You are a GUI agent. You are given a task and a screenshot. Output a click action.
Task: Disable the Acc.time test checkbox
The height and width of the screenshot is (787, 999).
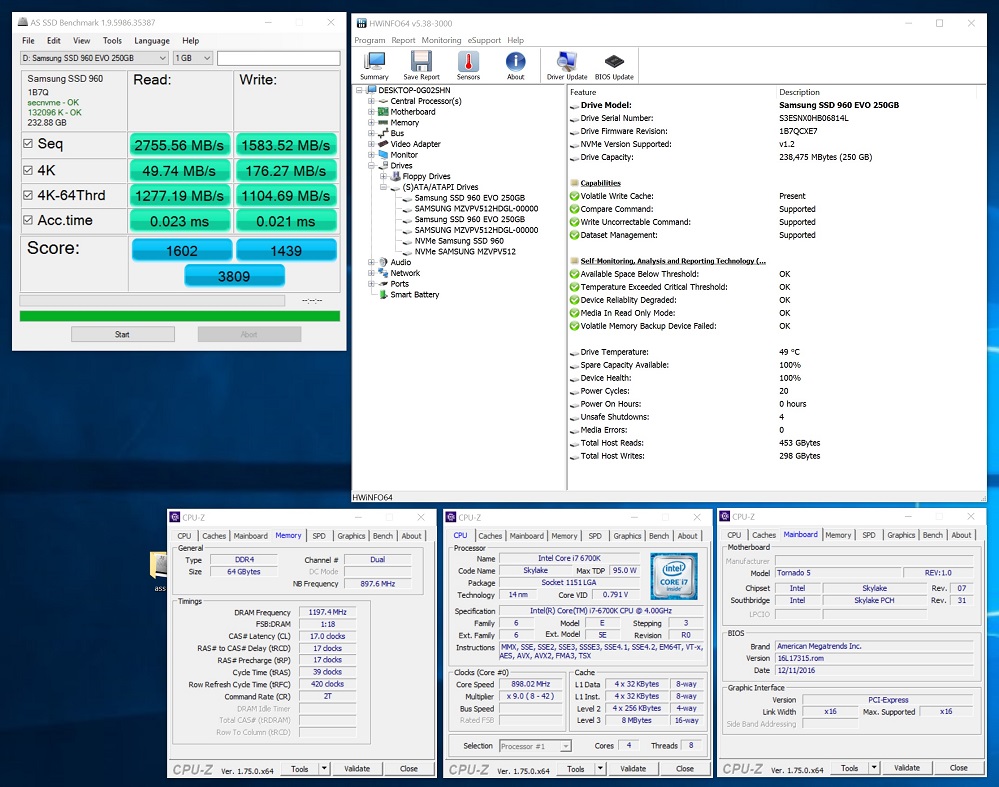pos(28,220)
